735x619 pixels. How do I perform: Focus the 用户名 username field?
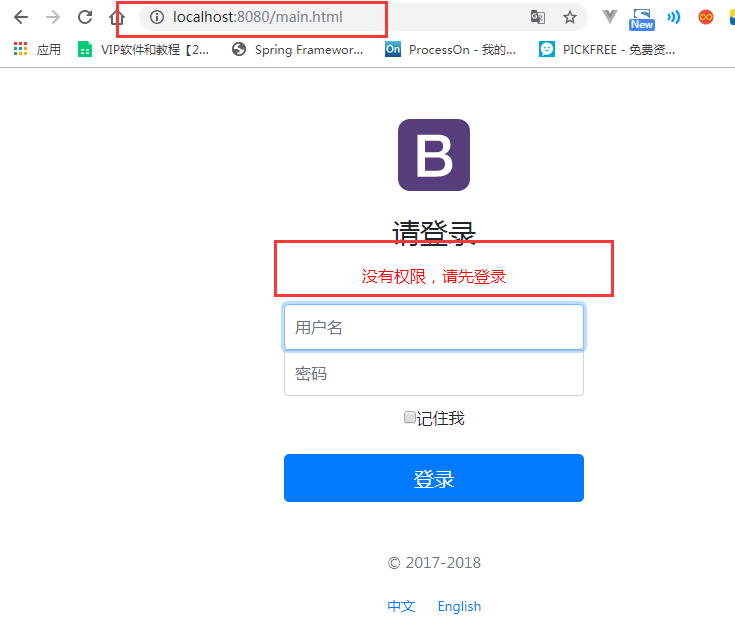point(434,327)
